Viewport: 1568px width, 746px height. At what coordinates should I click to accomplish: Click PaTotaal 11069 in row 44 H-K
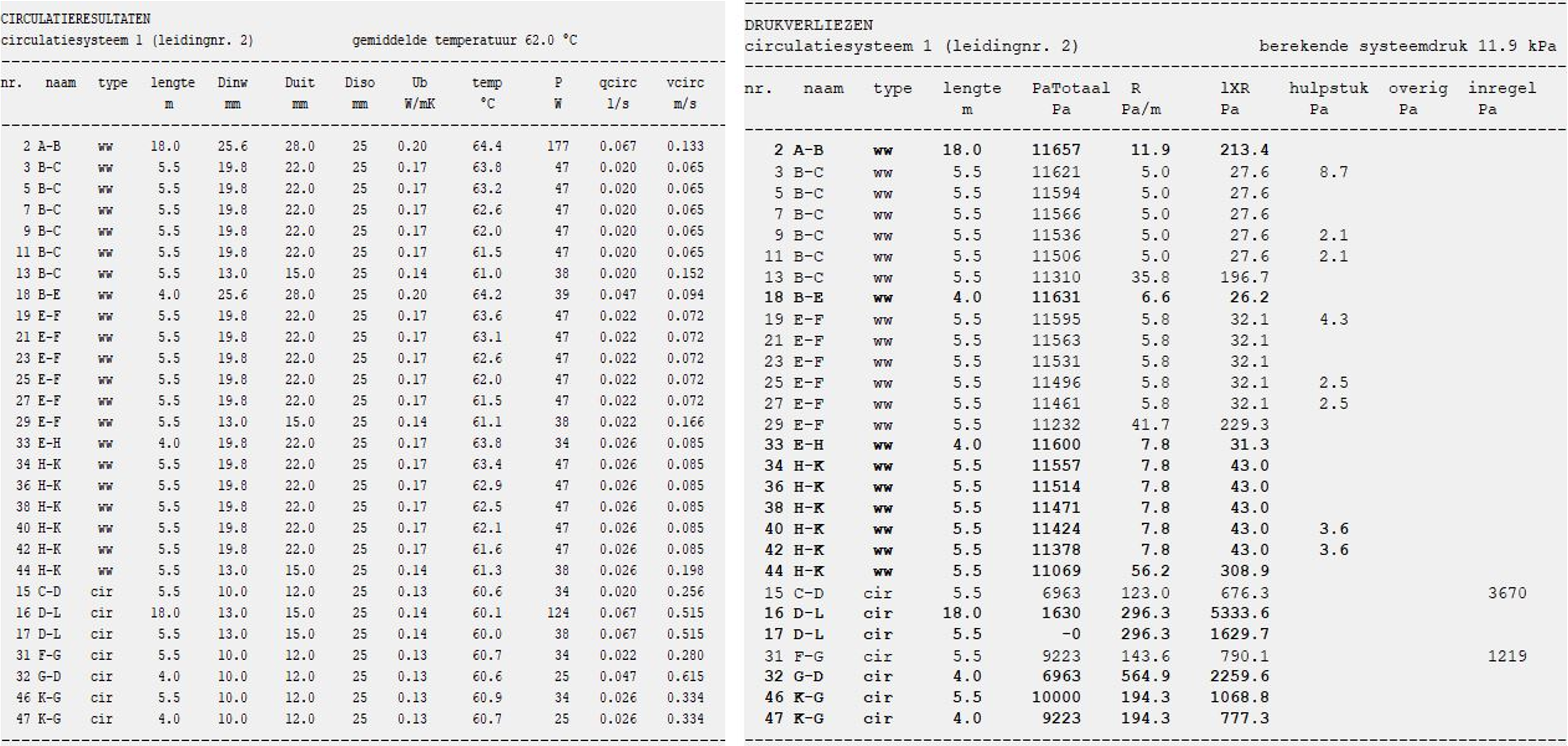[1055, 571]
